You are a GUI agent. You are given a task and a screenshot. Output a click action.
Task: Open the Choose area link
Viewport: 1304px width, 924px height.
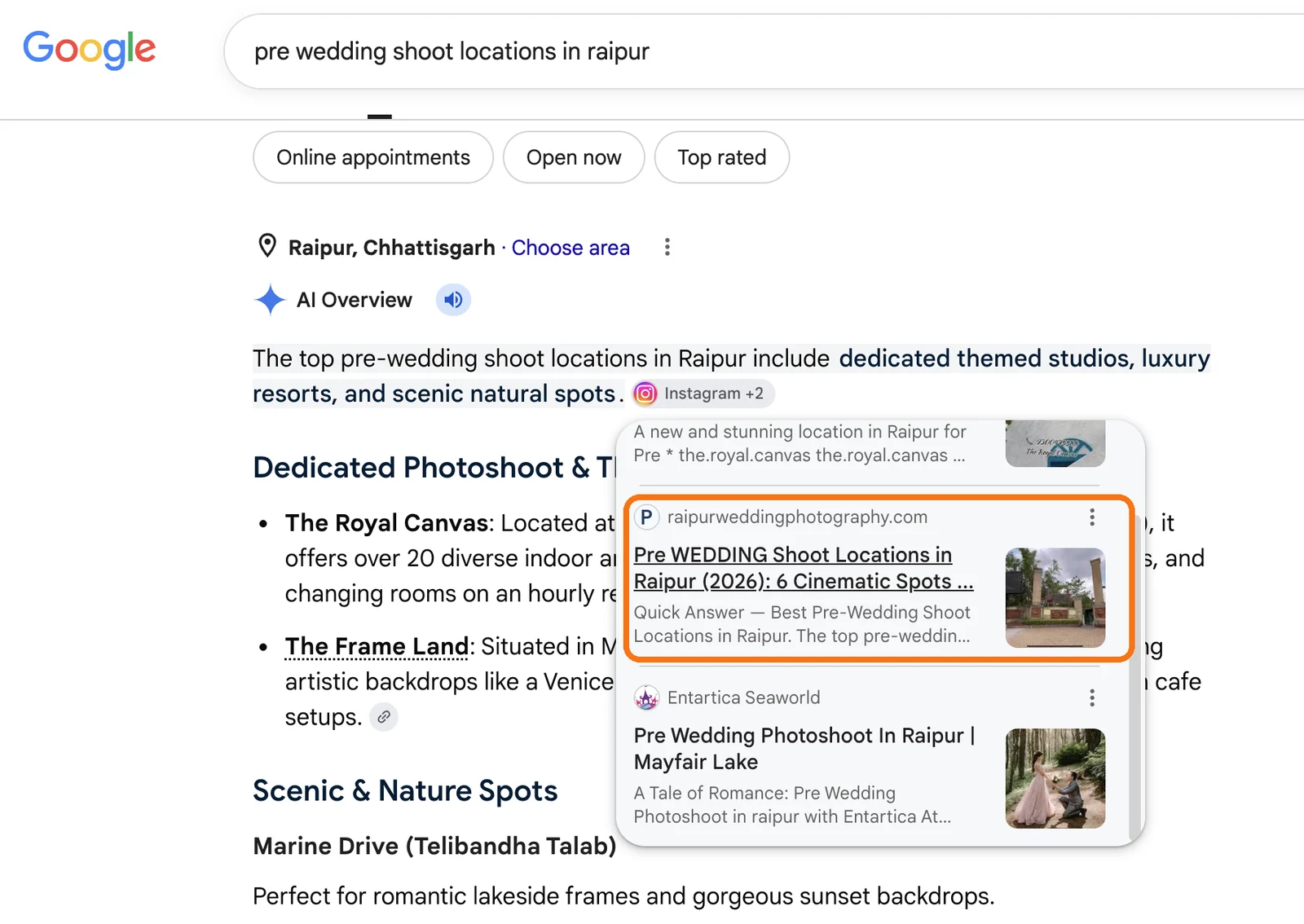[570, 248]
